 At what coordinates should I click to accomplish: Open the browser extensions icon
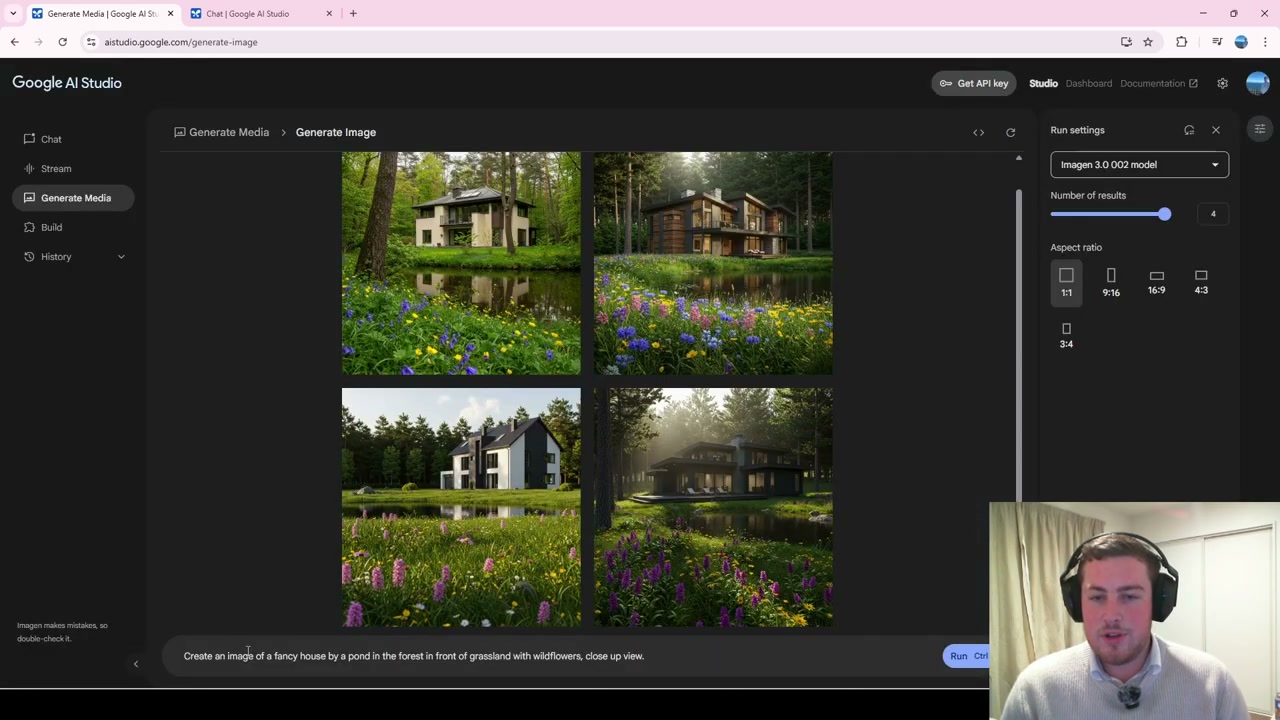coord(1182,42)
